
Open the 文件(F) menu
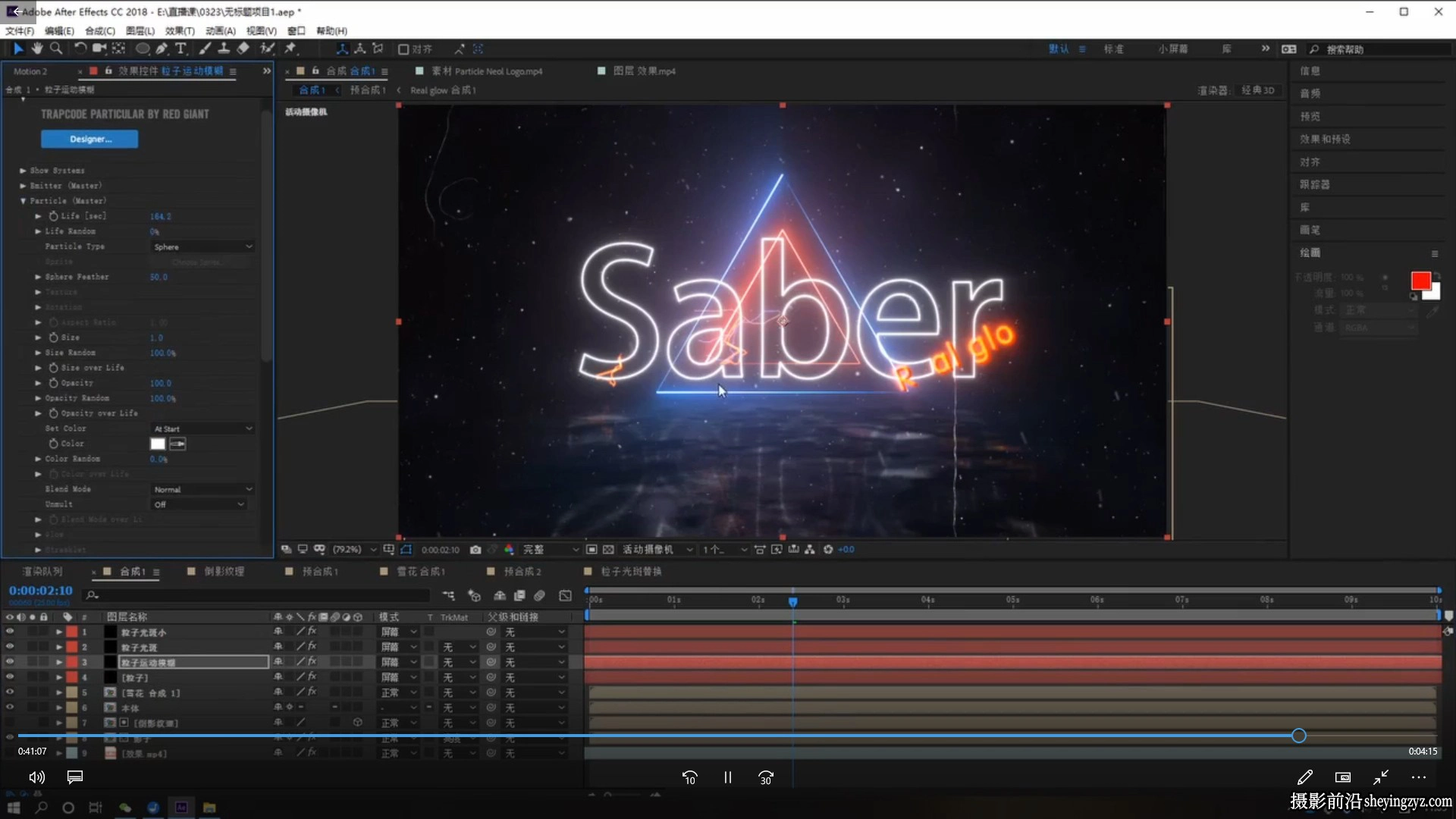(20, 31)
